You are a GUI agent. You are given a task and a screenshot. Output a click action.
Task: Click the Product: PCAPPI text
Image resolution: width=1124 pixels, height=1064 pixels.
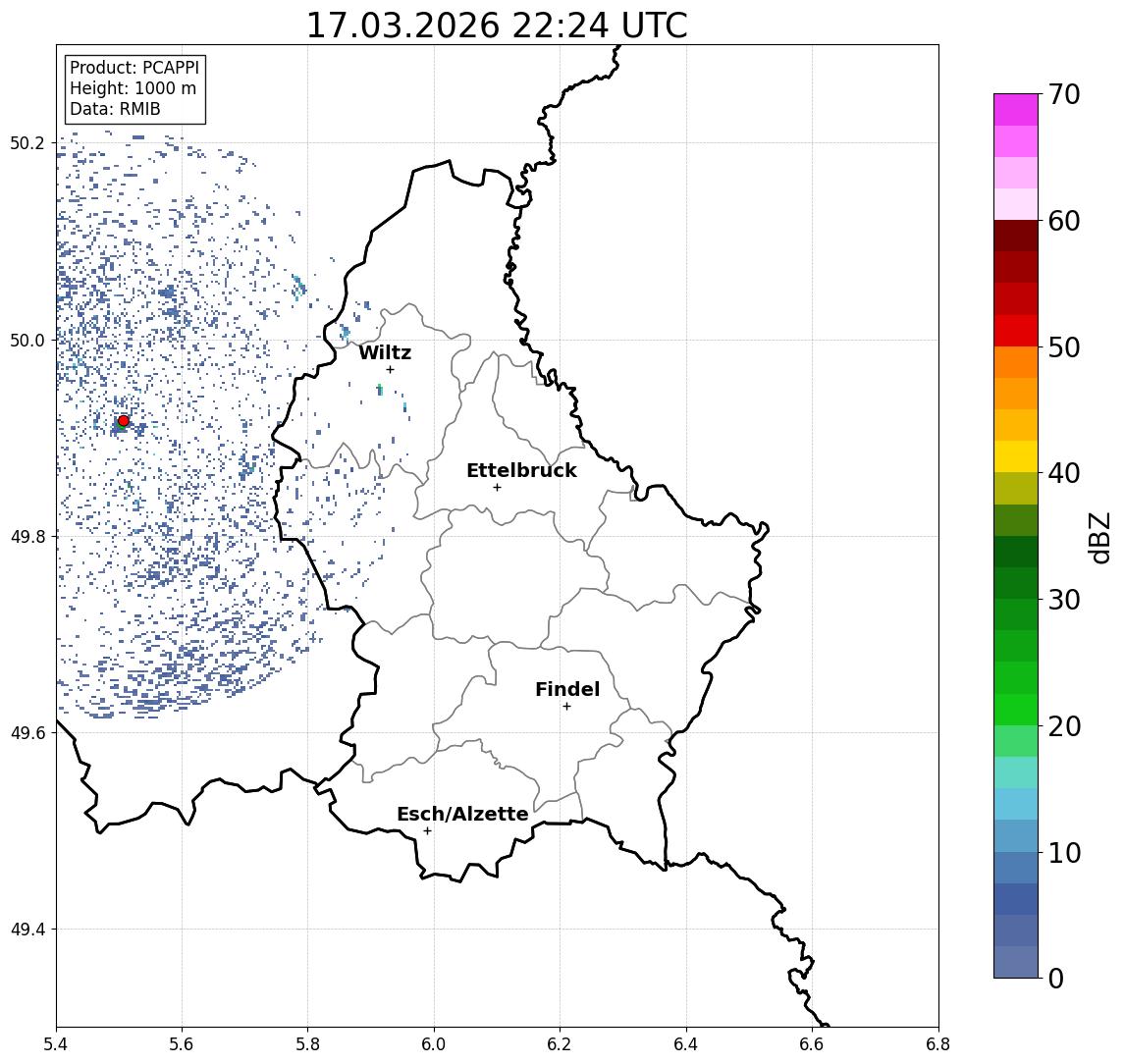coord(134,68)
